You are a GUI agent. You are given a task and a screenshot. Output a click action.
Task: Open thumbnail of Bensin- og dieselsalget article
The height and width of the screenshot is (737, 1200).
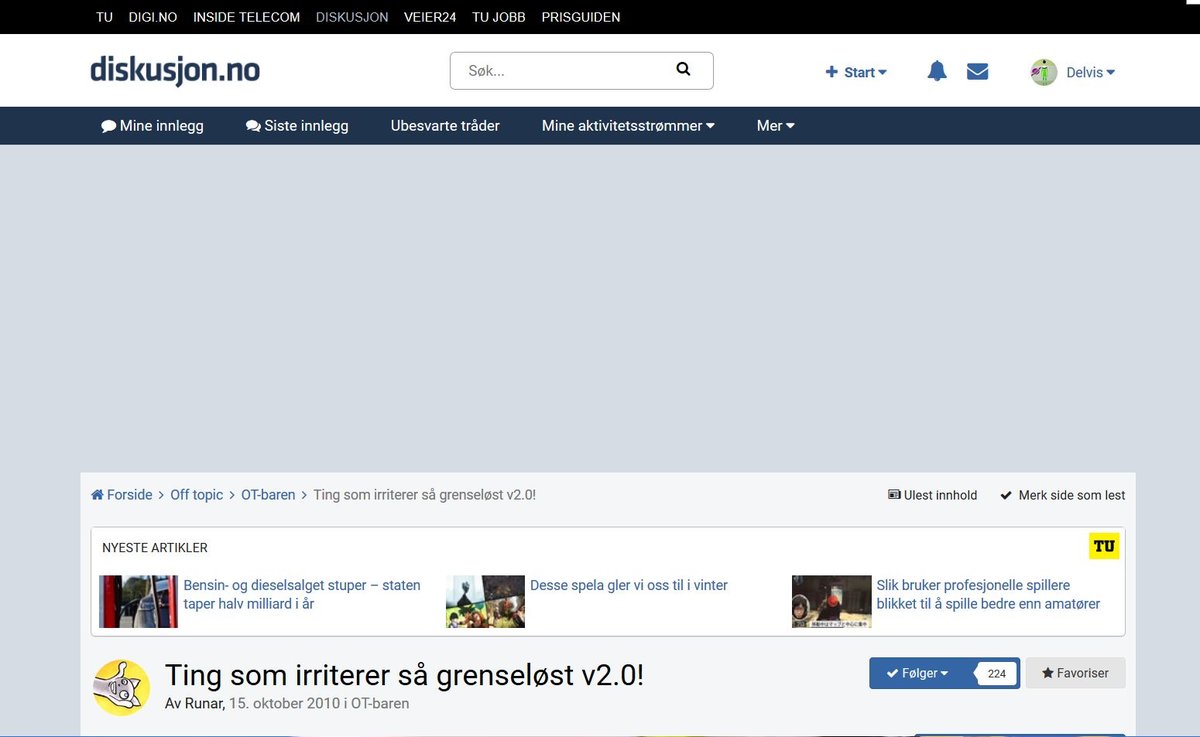click(x=138, y=601)
